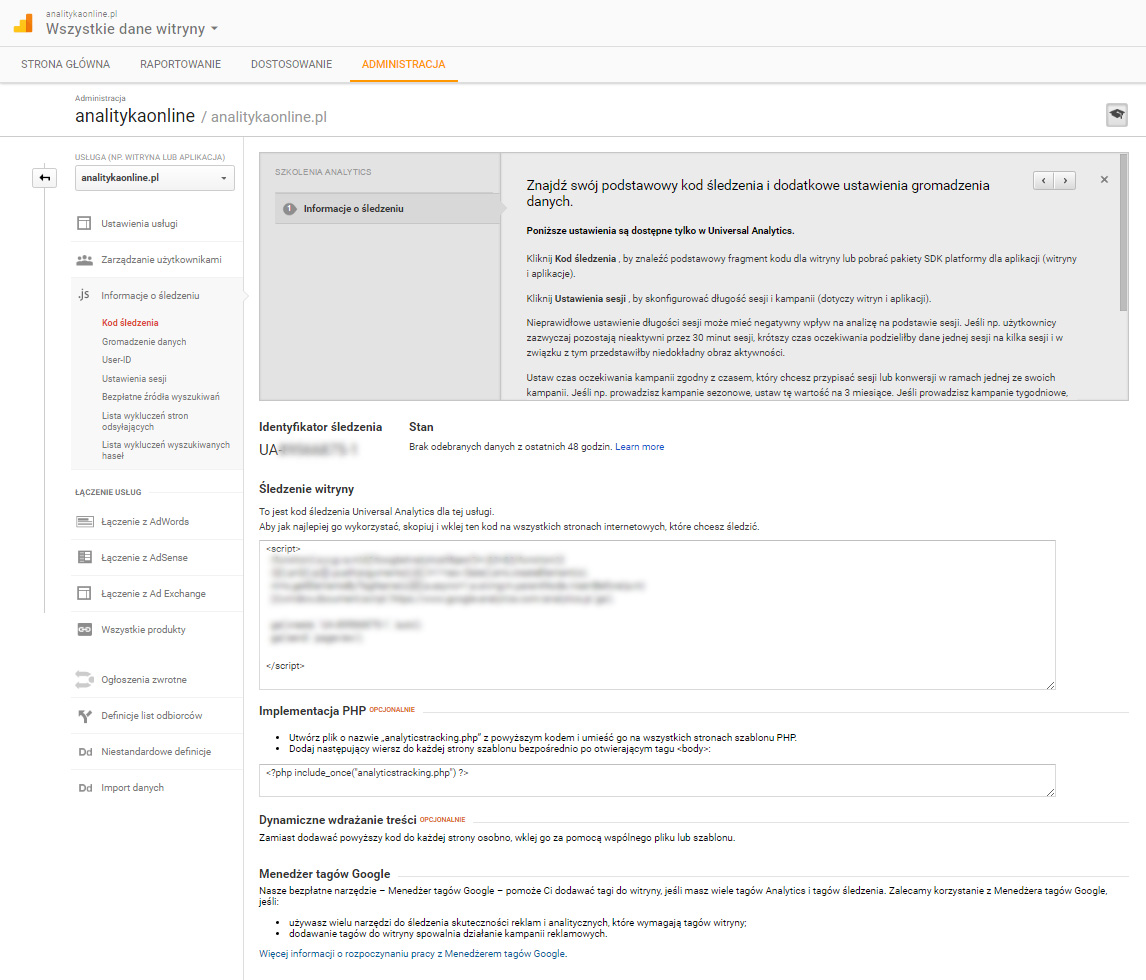The image size is (1146, 980).
Task: Open the Wszystkie dane witryny view dropdown
Action: coord(132,29)
